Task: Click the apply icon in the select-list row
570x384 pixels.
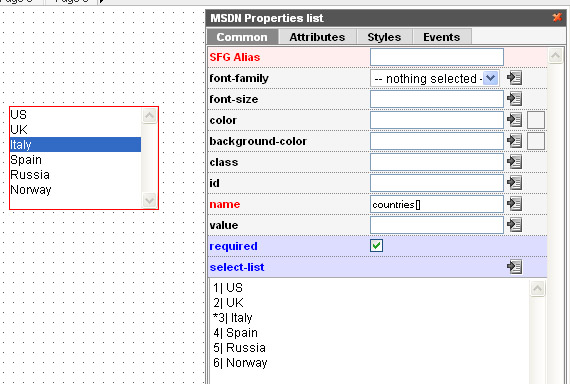Action: 515,267
